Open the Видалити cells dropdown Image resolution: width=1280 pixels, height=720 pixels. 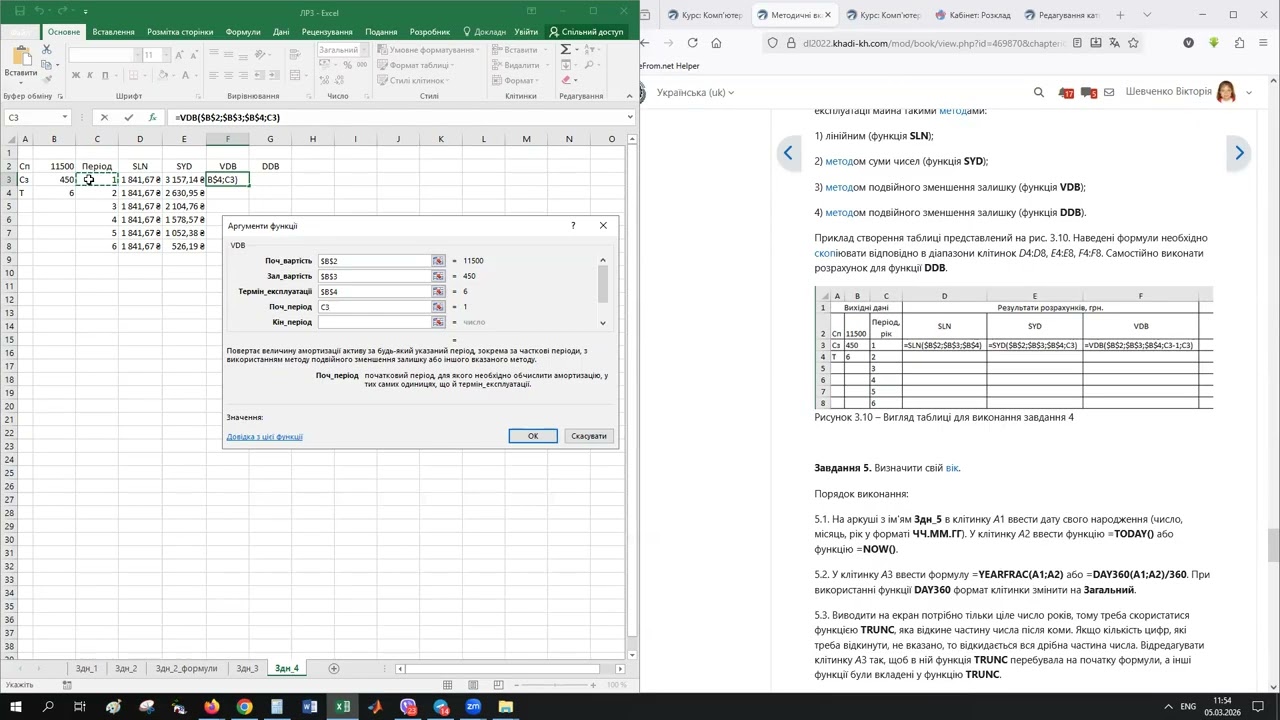(x=522, y=65)
